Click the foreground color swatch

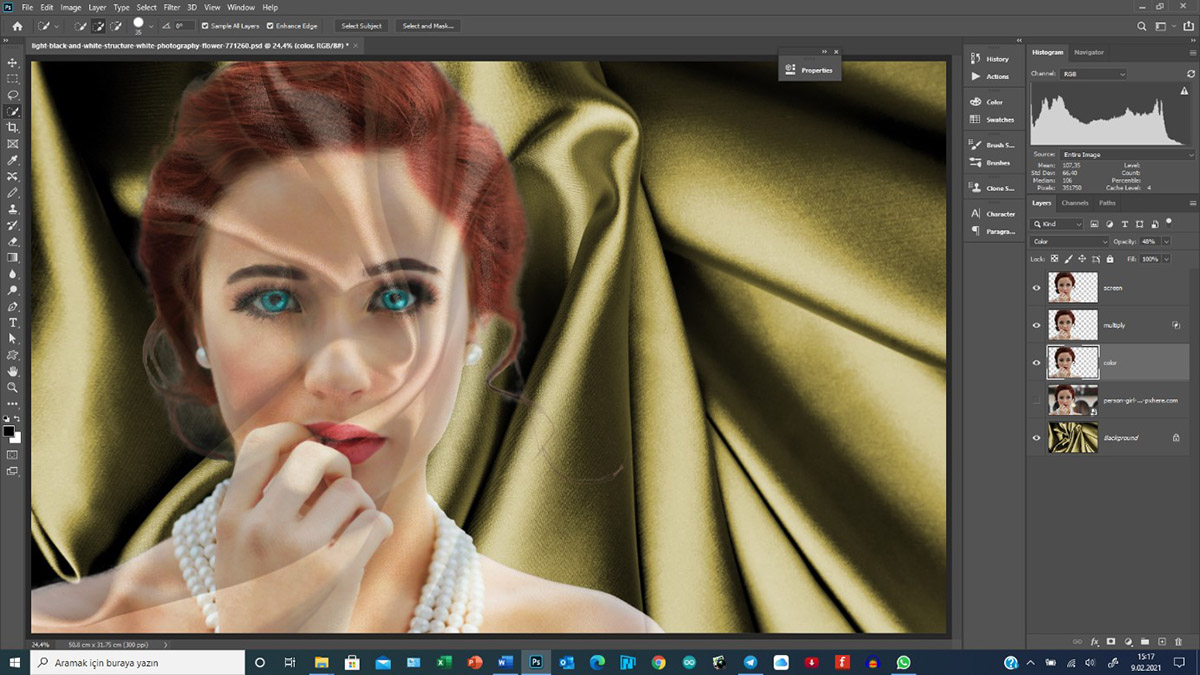coord(9,431)
